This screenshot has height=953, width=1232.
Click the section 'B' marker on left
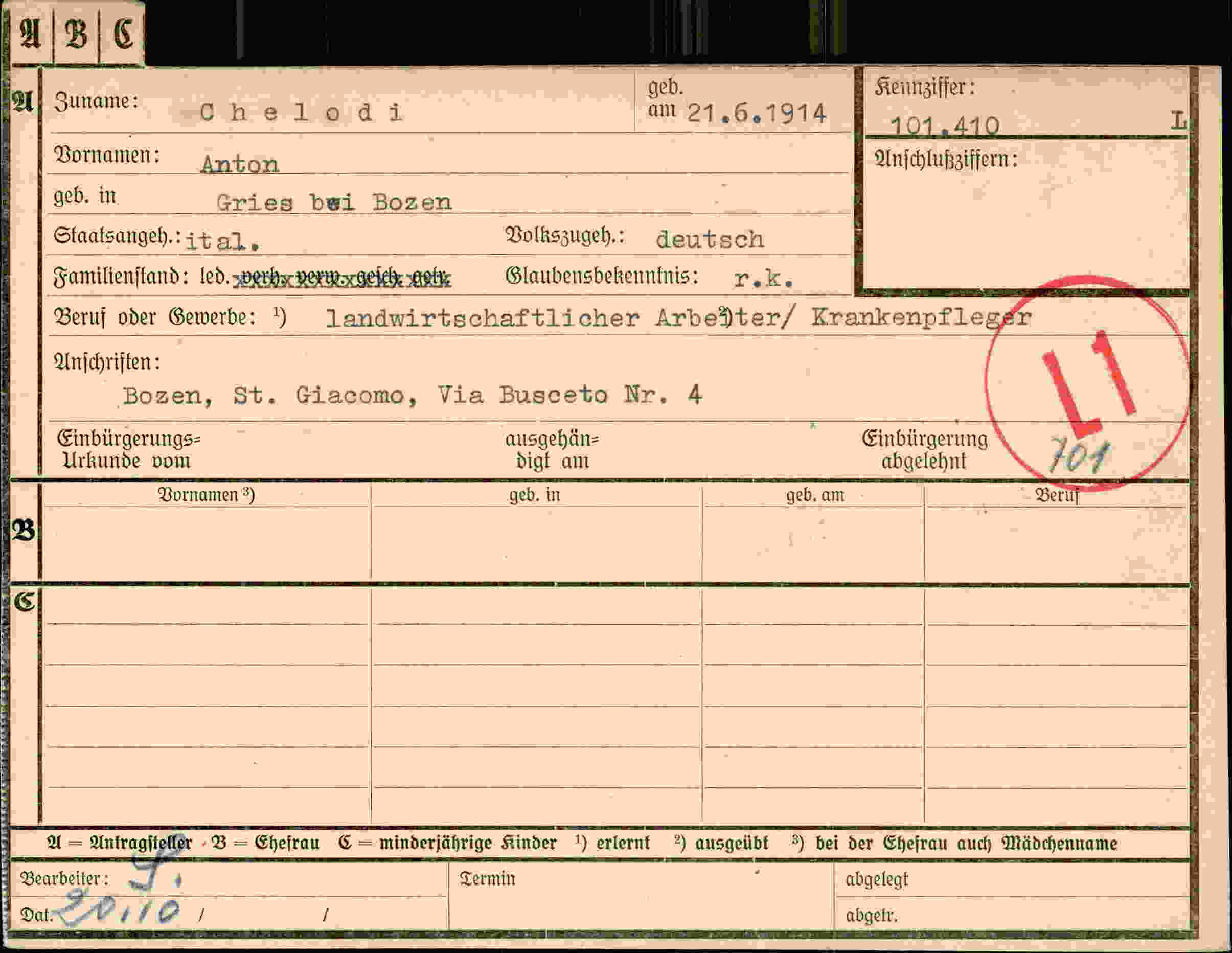pos(23,531)
